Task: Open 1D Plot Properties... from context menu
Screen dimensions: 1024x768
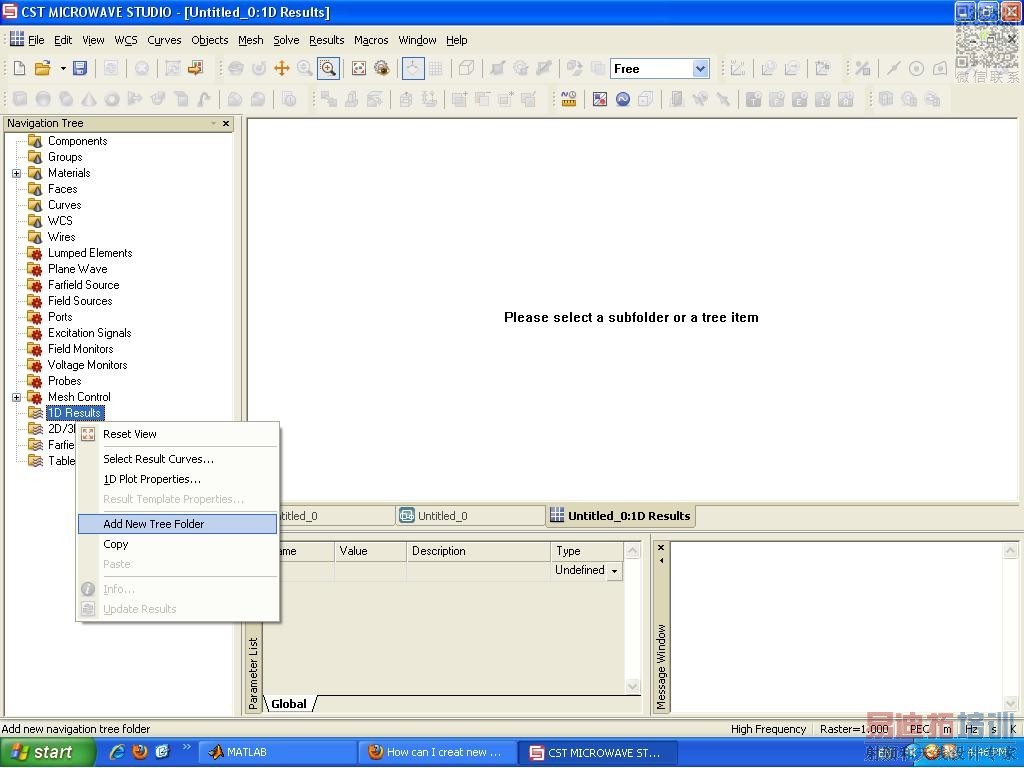Action: (178, 479)
